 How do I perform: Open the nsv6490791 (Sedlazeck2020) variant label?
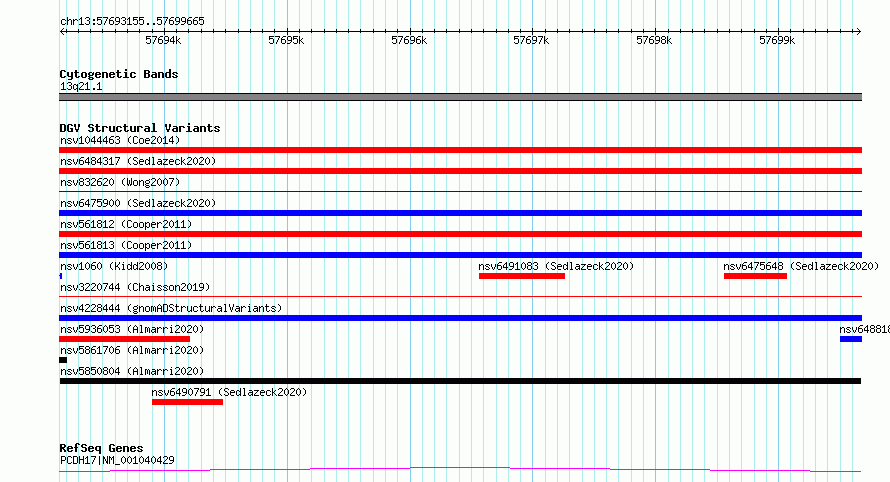click(229, 392)
